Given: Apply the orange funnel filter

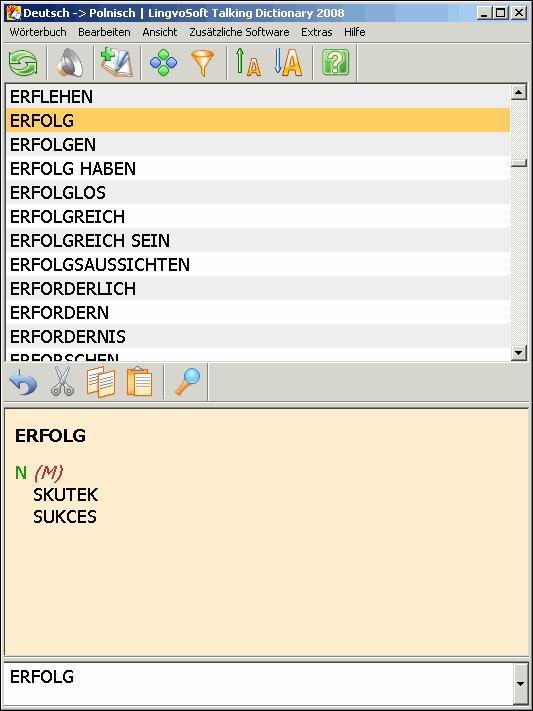Looking at the screenshot, I should (x=202, y=63).
